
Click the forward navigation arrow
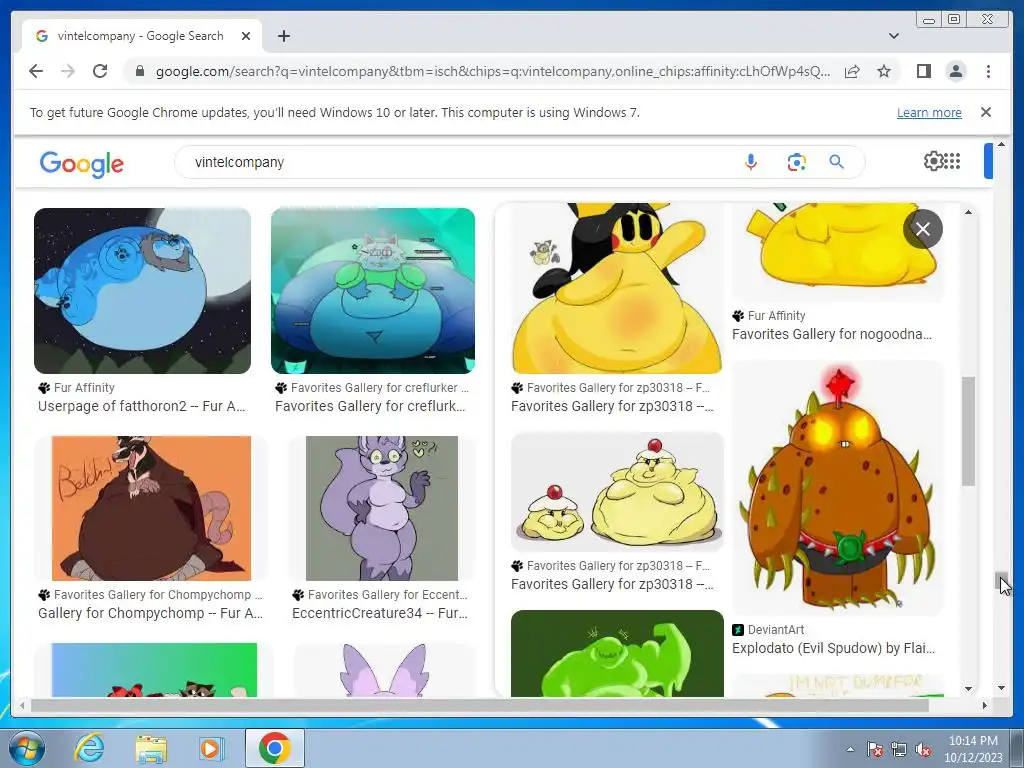pyautogui.click(x=68, y=71)
